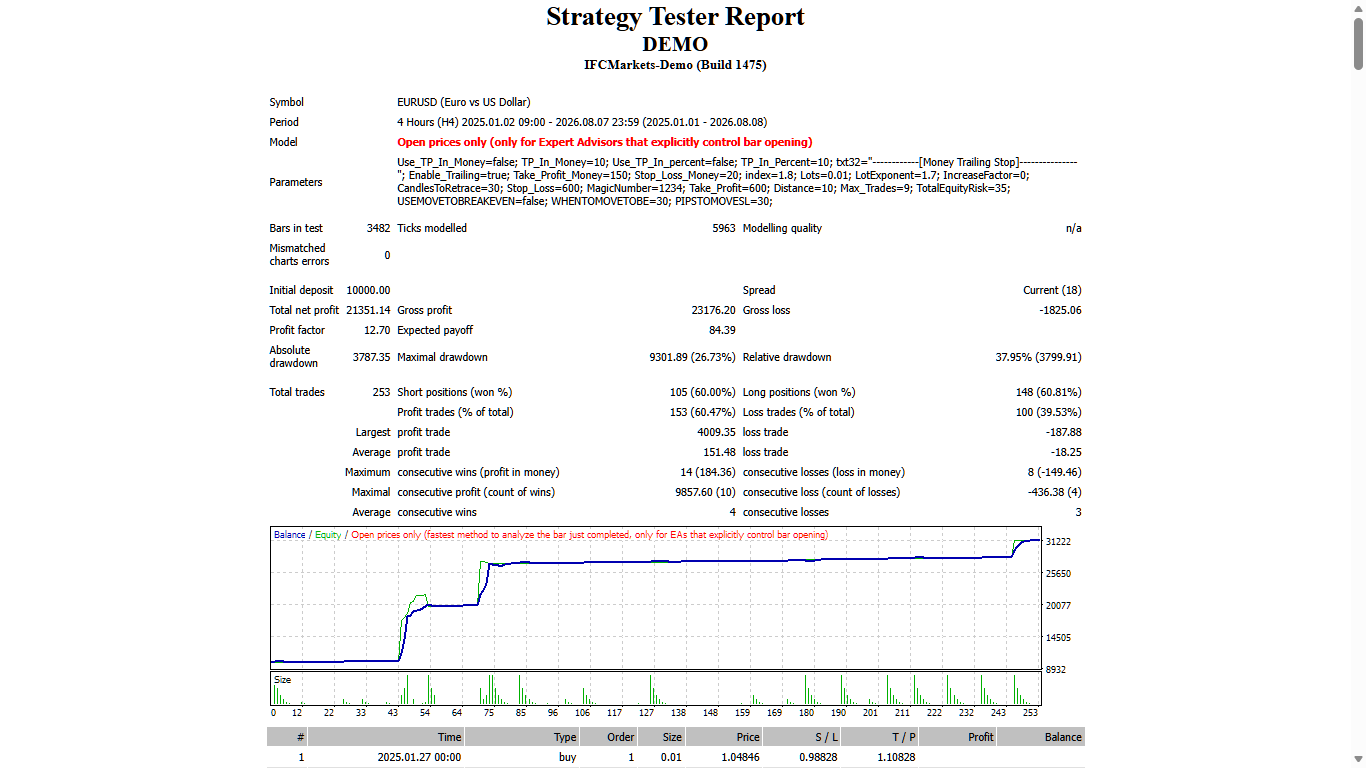1366x768 pixels.
Task: Click the Balance legend label in chart
Action: click(x=290, y=535)
